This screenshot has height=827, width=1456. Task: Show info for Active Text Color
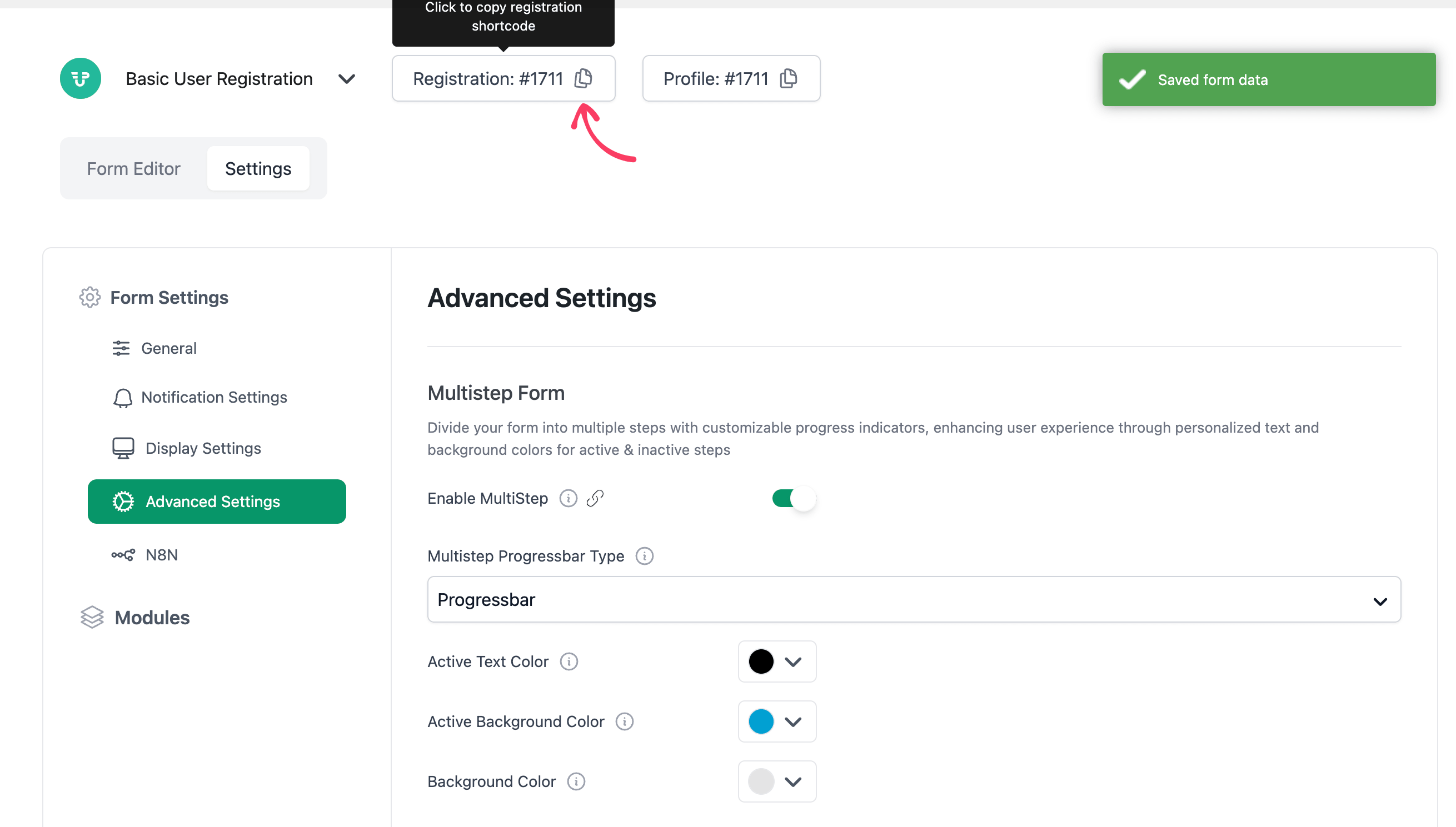pyautogui.click(x=569, y=661)
